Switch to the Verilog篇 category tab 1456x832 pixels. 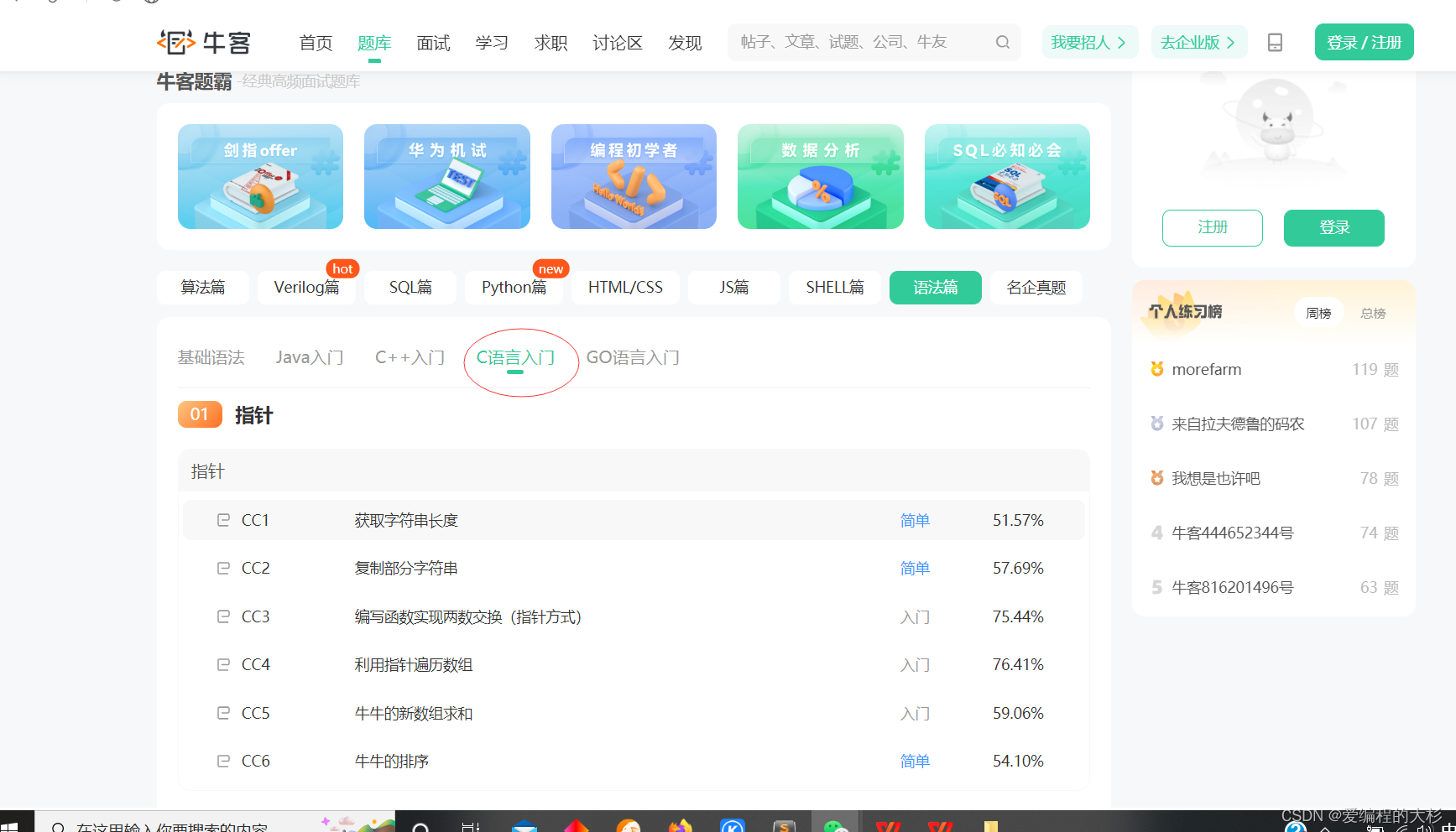pyautogui.click(x=306, y=288)
